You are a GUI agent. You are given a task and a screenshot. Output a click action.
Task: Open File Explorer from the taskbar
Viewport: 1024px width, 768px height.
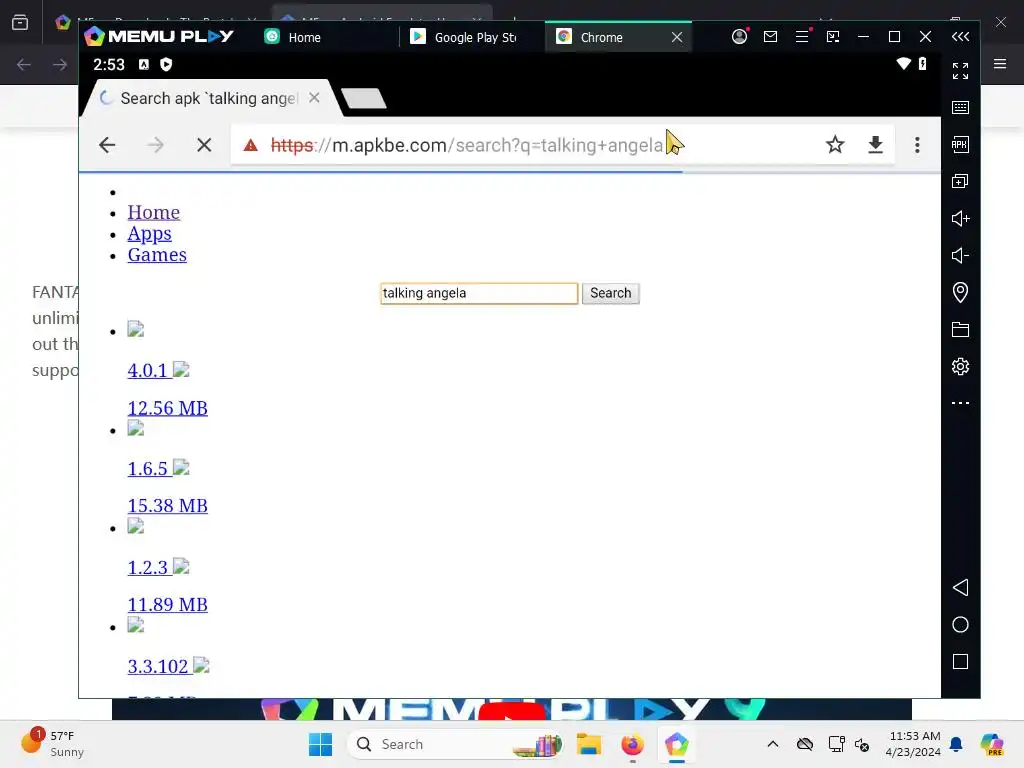click(x=588, y=744)
